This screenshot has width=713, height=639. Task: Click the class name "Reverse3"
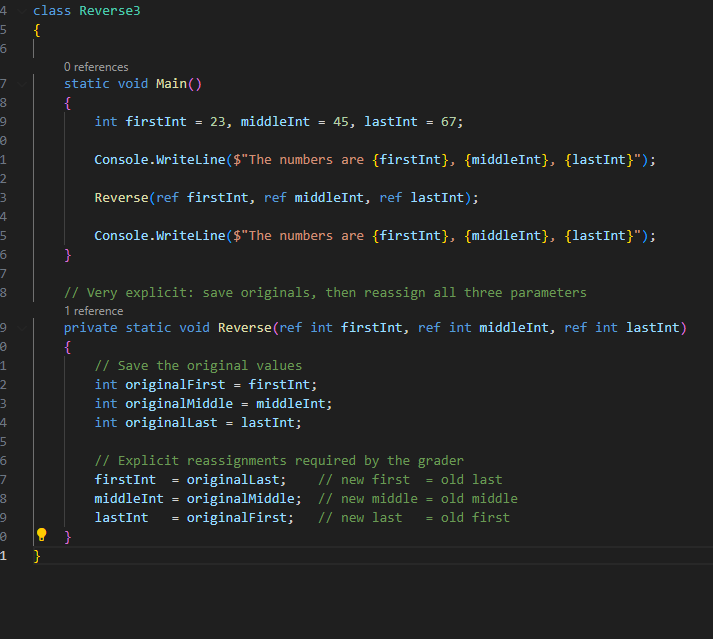coord(110,11)
